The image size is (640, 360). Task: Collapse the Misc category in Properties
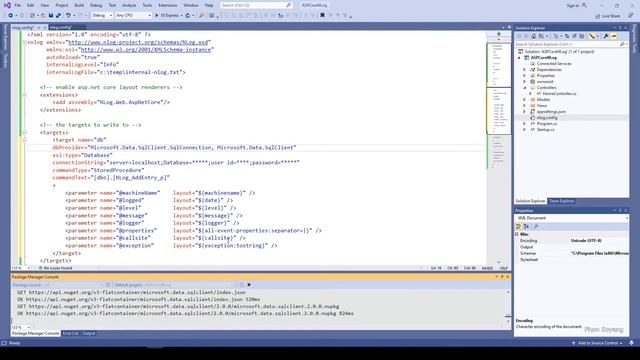517,234
